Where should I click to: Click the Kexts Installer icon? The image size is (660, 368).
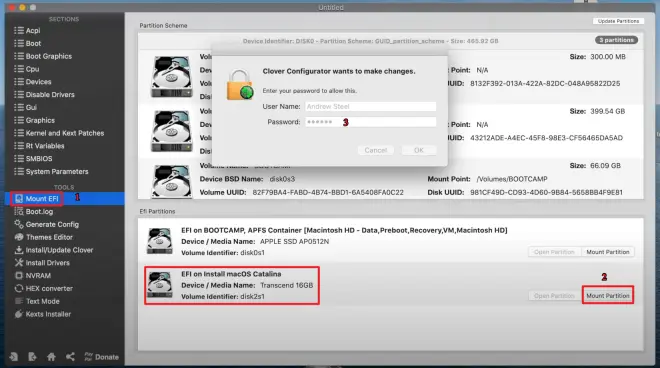tap(19, 314)
